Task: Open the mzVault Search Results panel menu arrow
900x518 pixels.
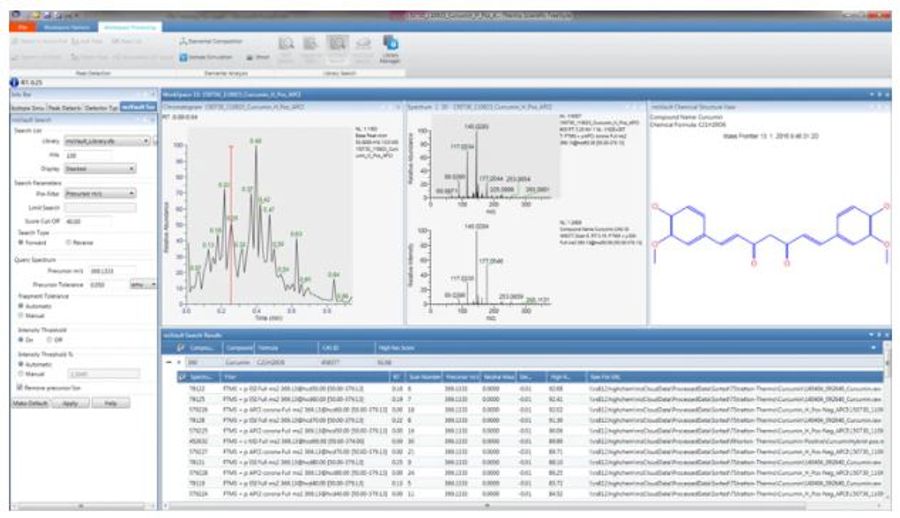Action: (x=871, y=335)
